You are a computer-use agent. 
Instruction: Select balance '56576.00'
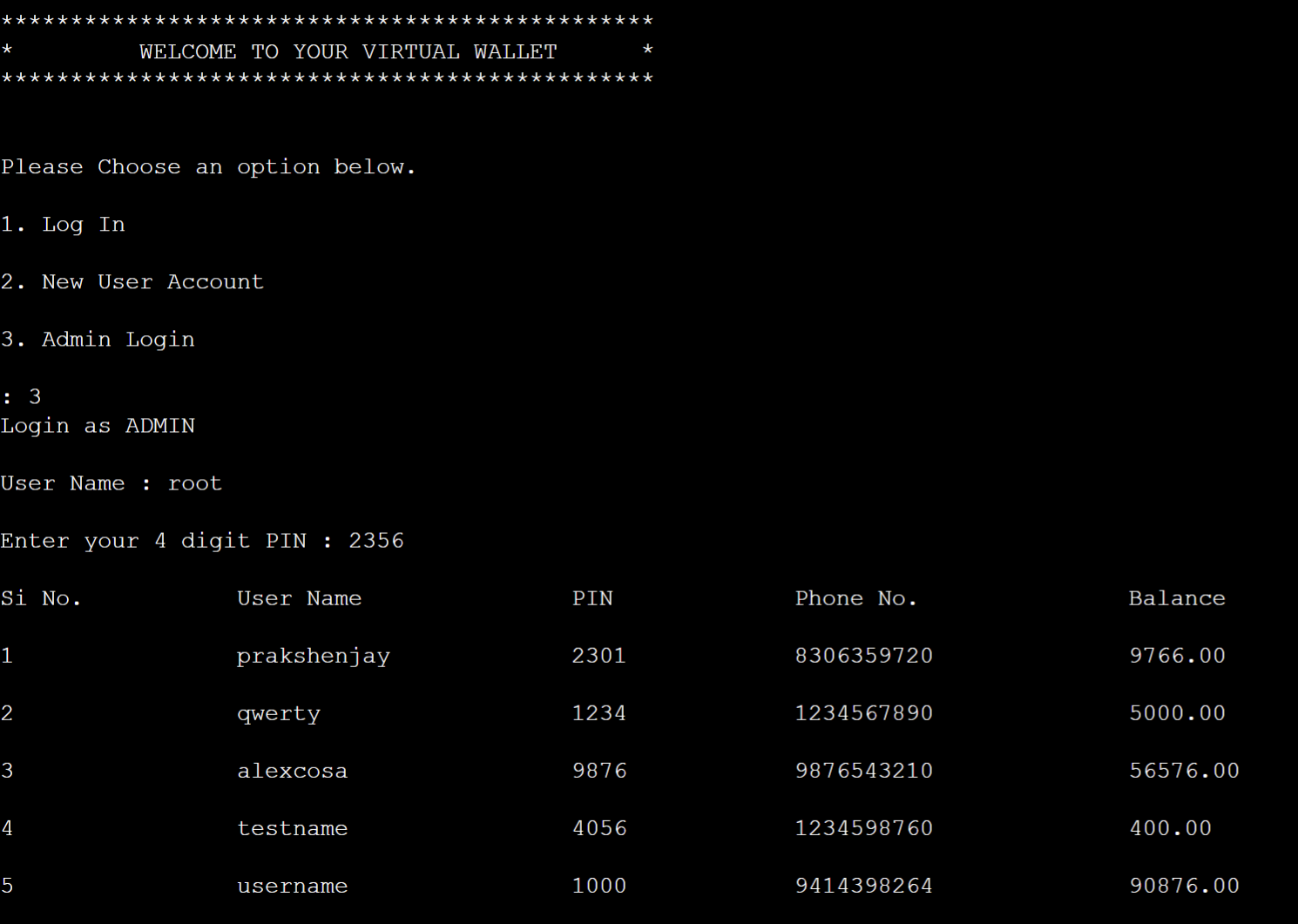coord(1185,771)
